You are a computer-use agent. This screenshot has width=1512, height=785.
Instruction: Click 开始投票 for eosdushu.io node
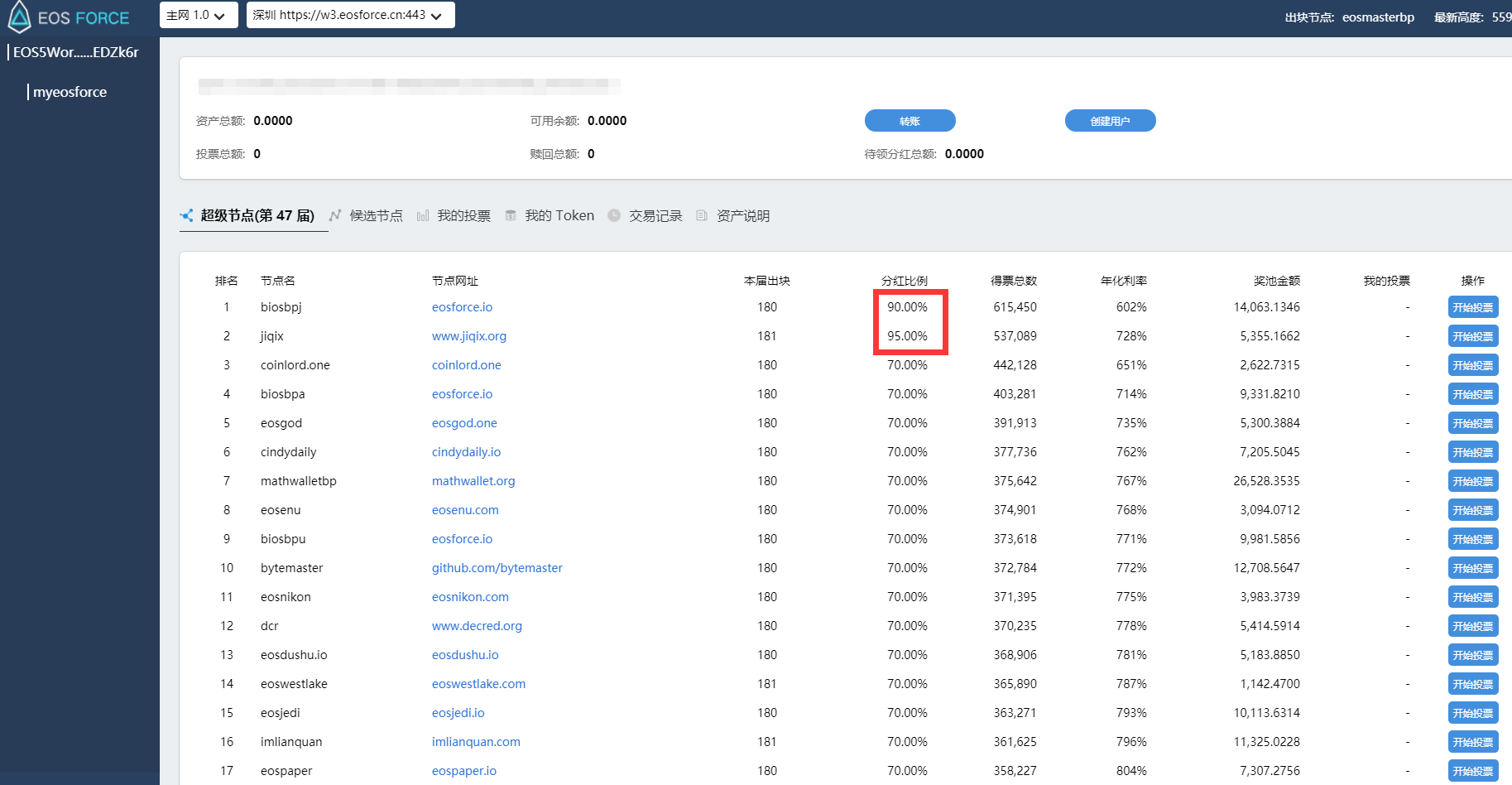(1473, 655)
